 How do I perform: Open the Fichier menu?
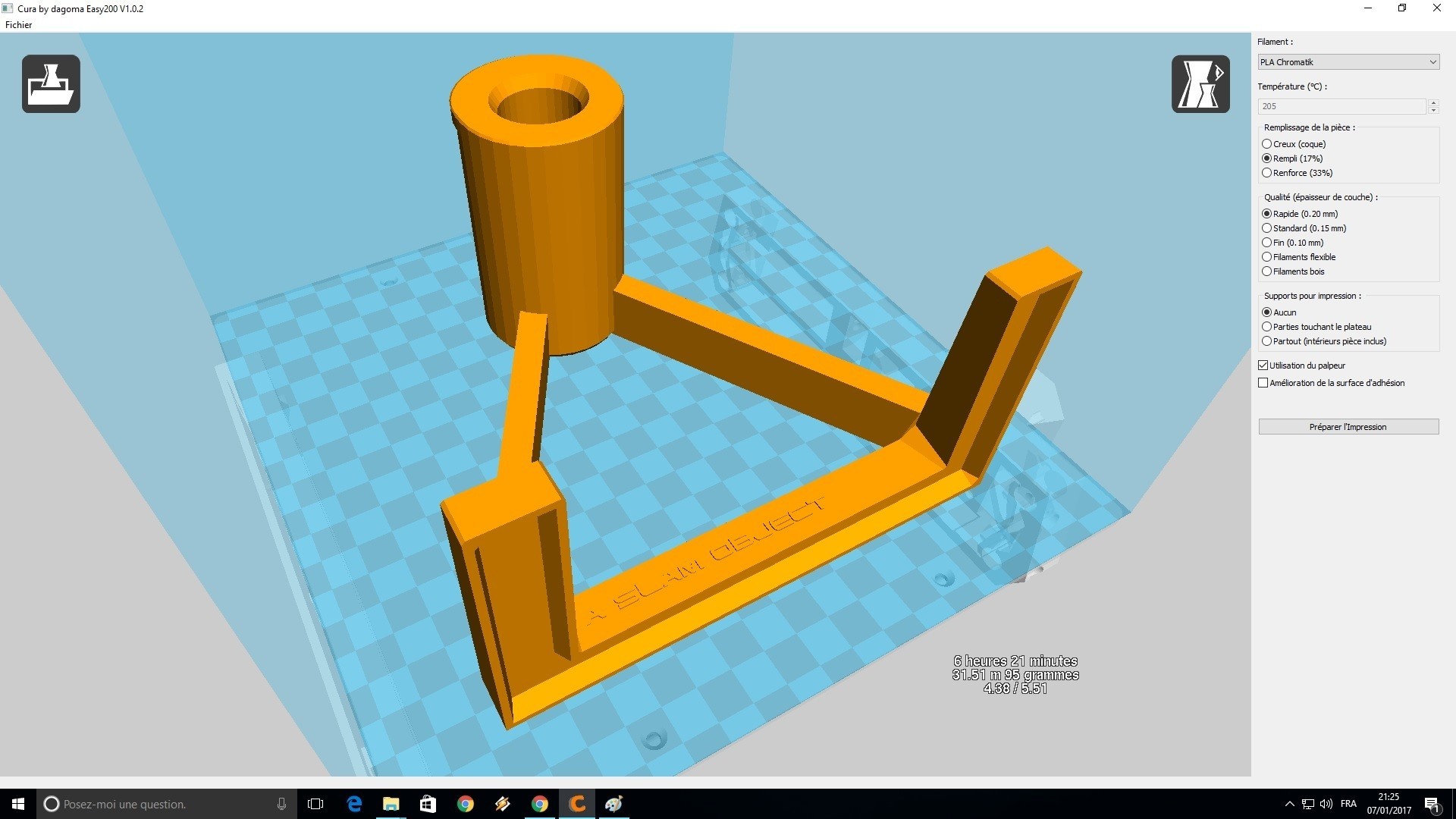click(19, 25)
